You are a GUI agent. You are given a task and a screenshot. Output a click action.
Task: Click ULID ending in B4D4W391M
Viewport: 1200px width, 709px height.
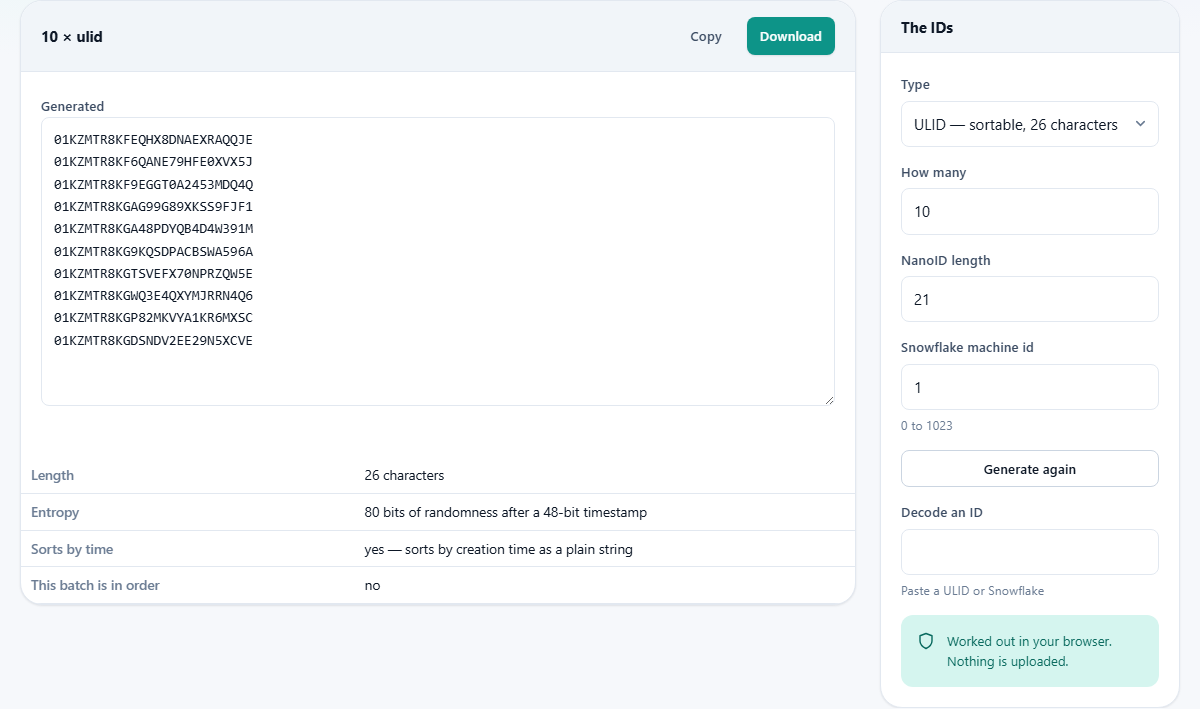pos(154,229)
